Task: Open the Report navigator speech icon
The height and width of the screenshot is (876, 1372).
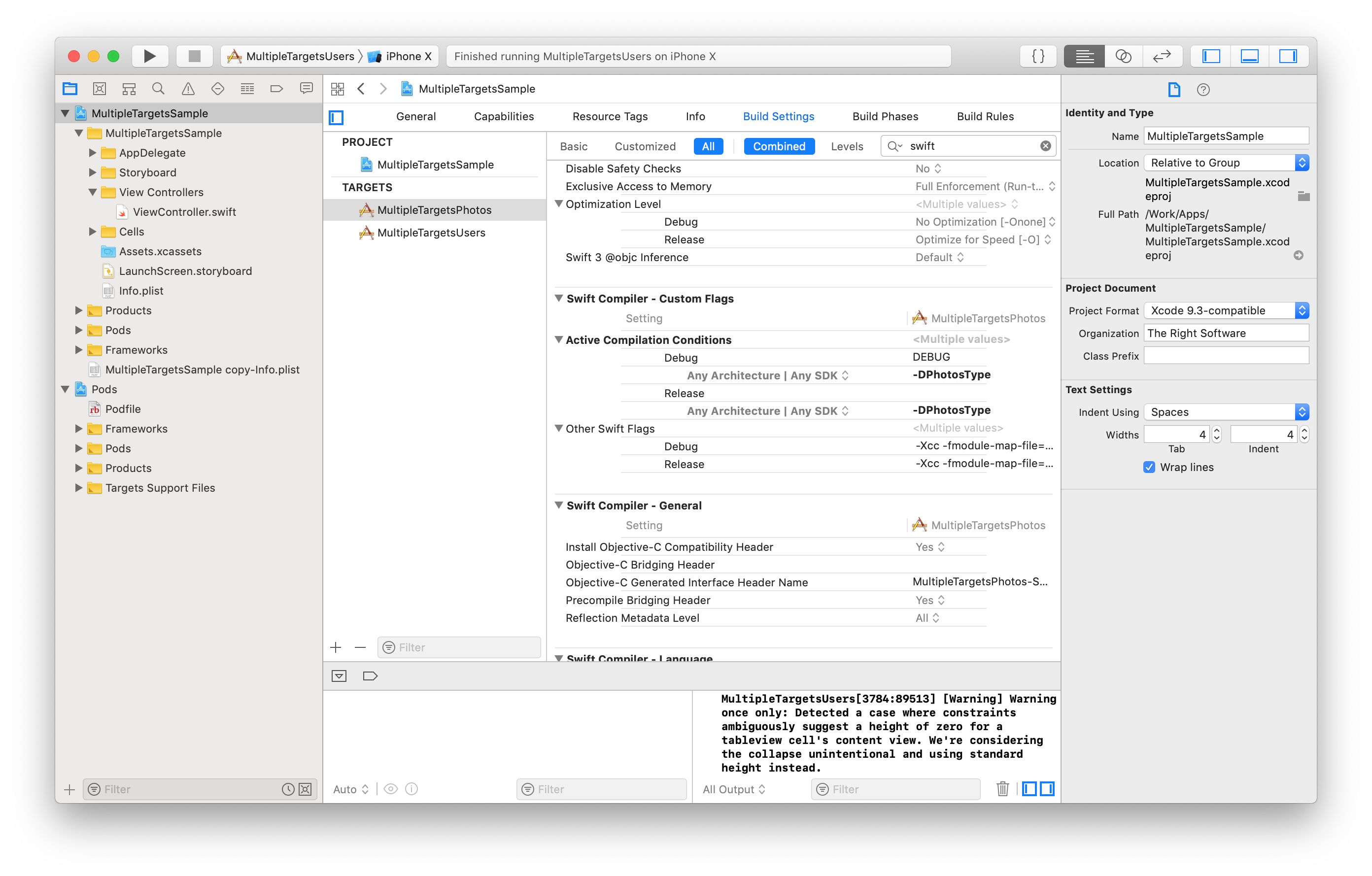Action: (307, 88)
